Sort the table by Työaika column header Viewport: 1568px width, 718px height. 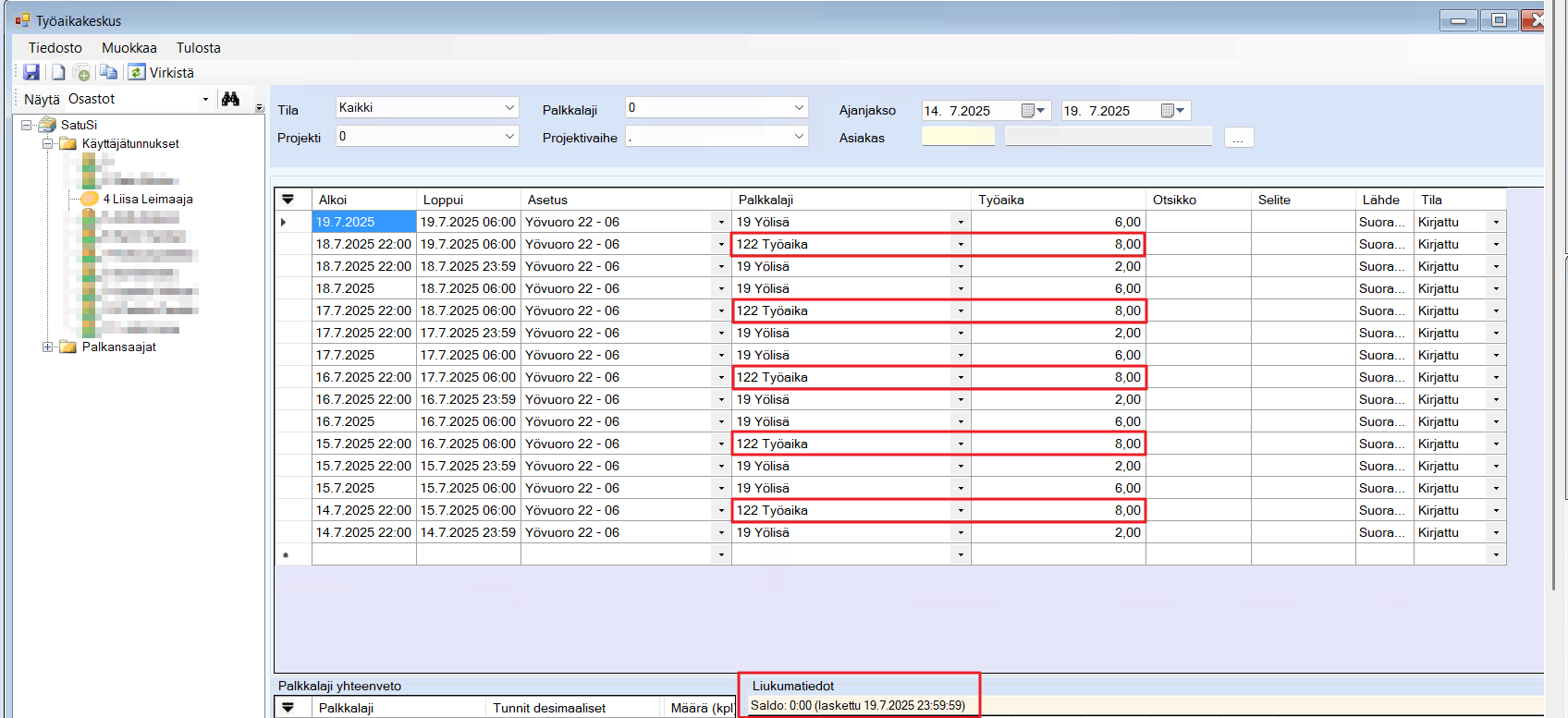click(x=1057, y=200)
